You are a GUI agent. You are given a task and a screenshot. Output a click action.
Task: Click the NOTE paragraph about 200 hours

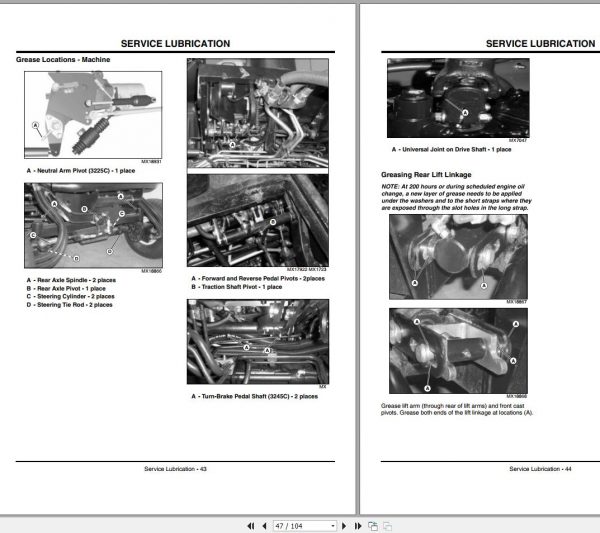coord(456,197)
